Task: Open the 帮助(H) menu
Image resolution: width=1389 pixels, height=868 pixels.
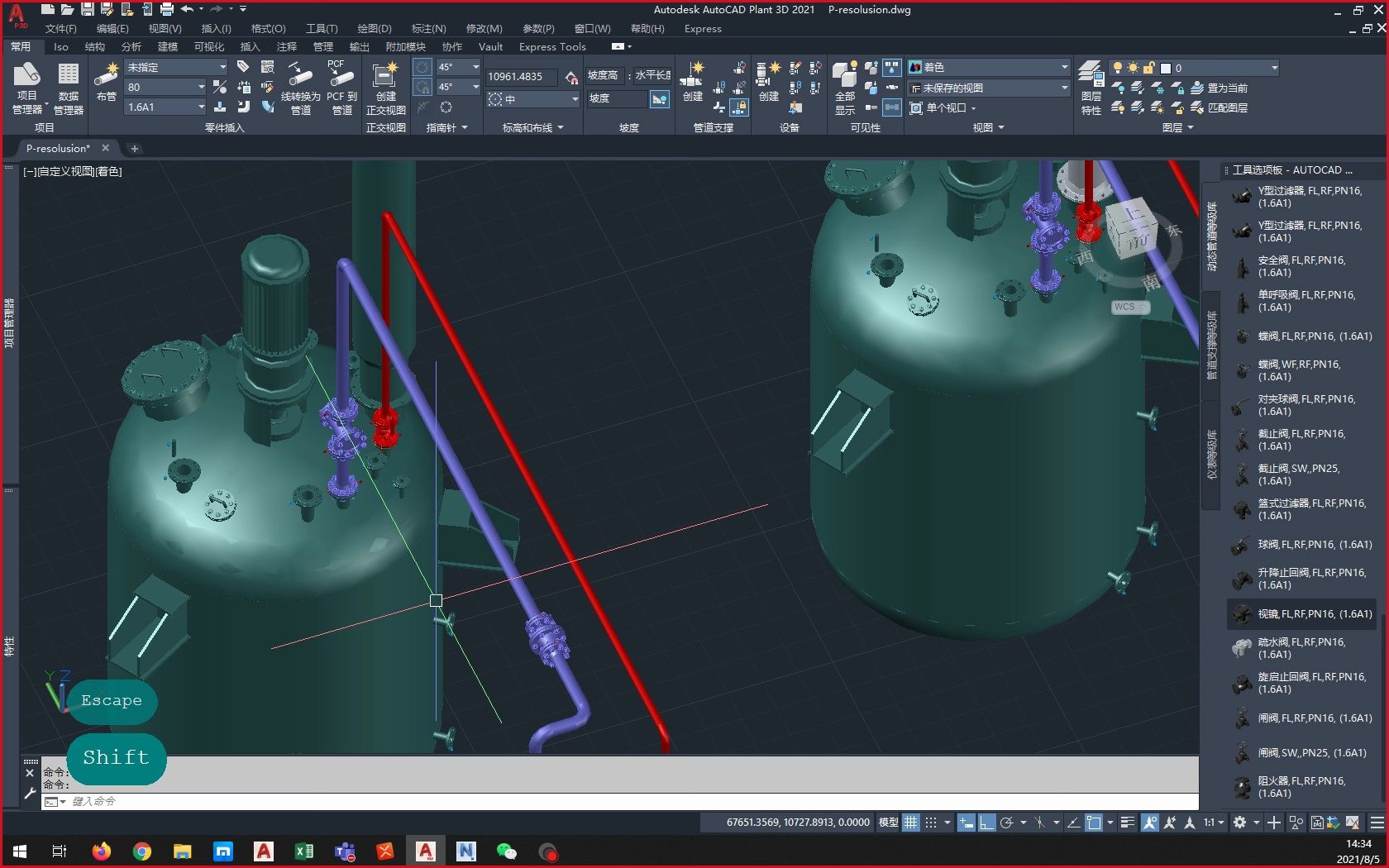Action: 647,29
